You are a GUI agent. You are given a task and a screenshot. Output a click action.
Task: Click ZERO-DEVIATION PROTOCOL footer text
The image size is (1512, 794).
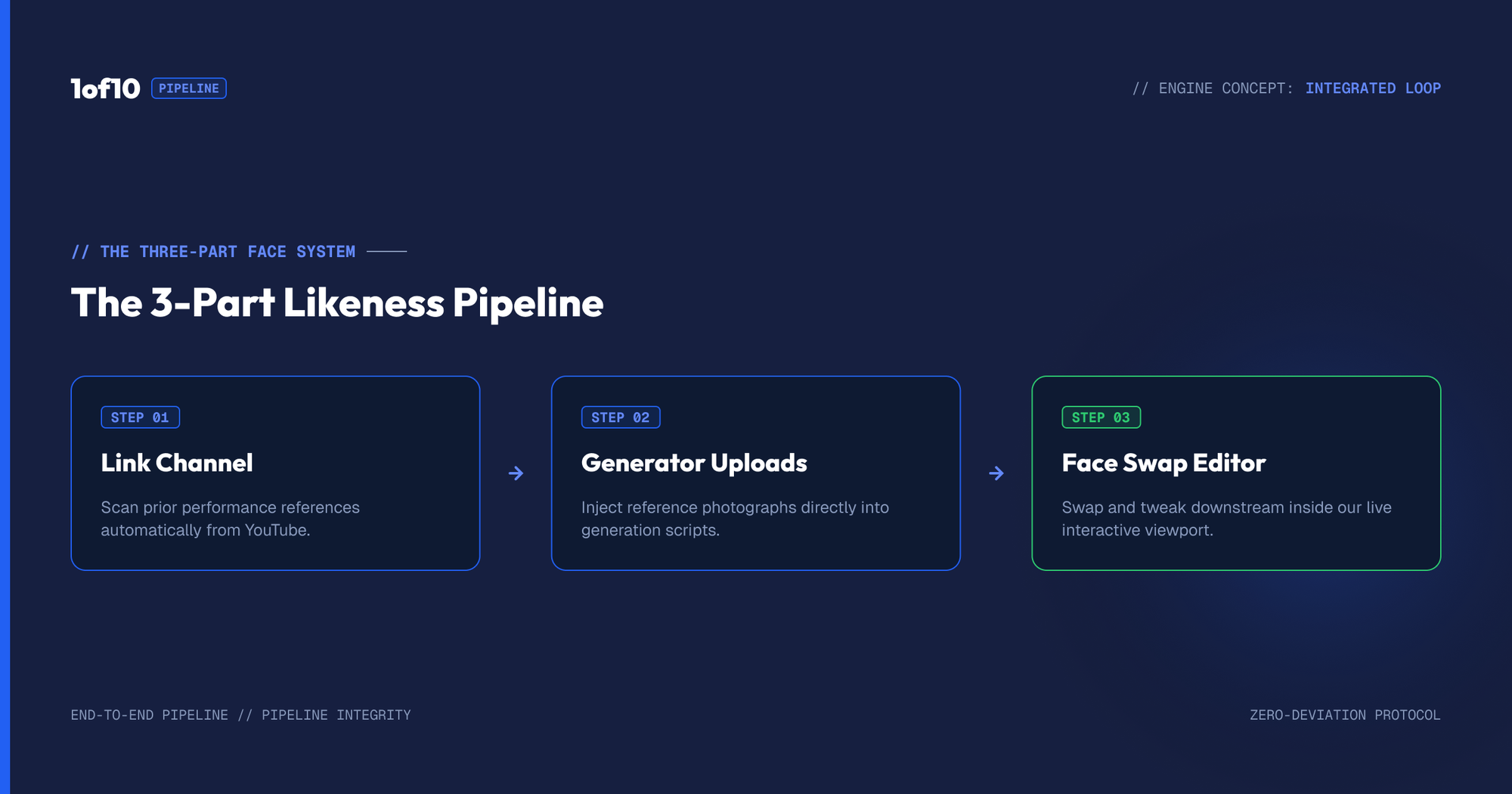pos(1345,715)
